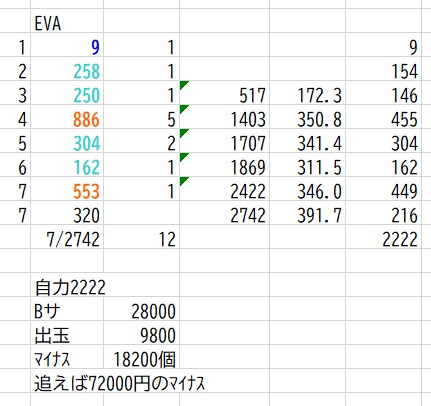Select the cell with value 455

pos(383,119)
